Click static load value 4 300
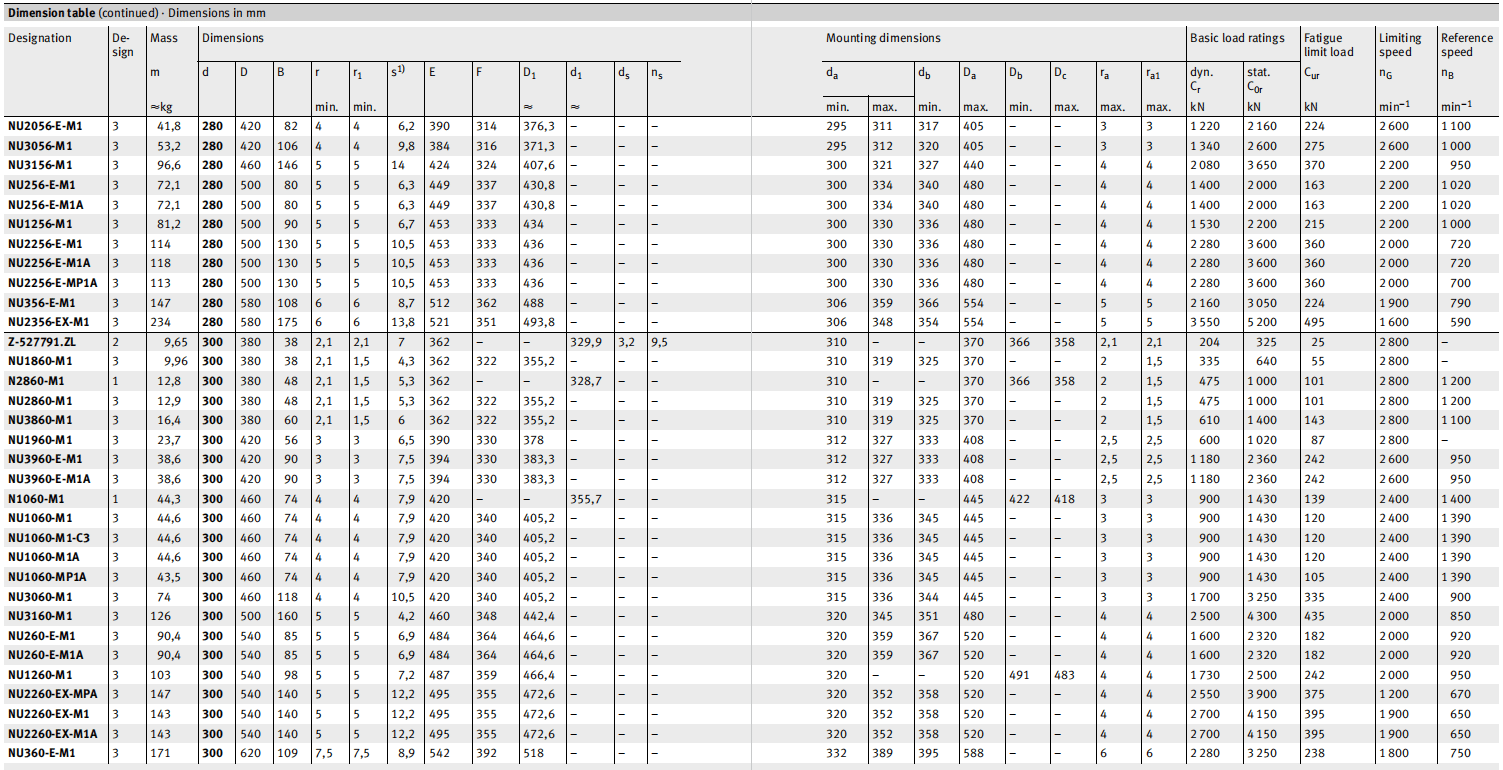Viewport: 1503px width, 770px height. click(x=1262, y=616)
